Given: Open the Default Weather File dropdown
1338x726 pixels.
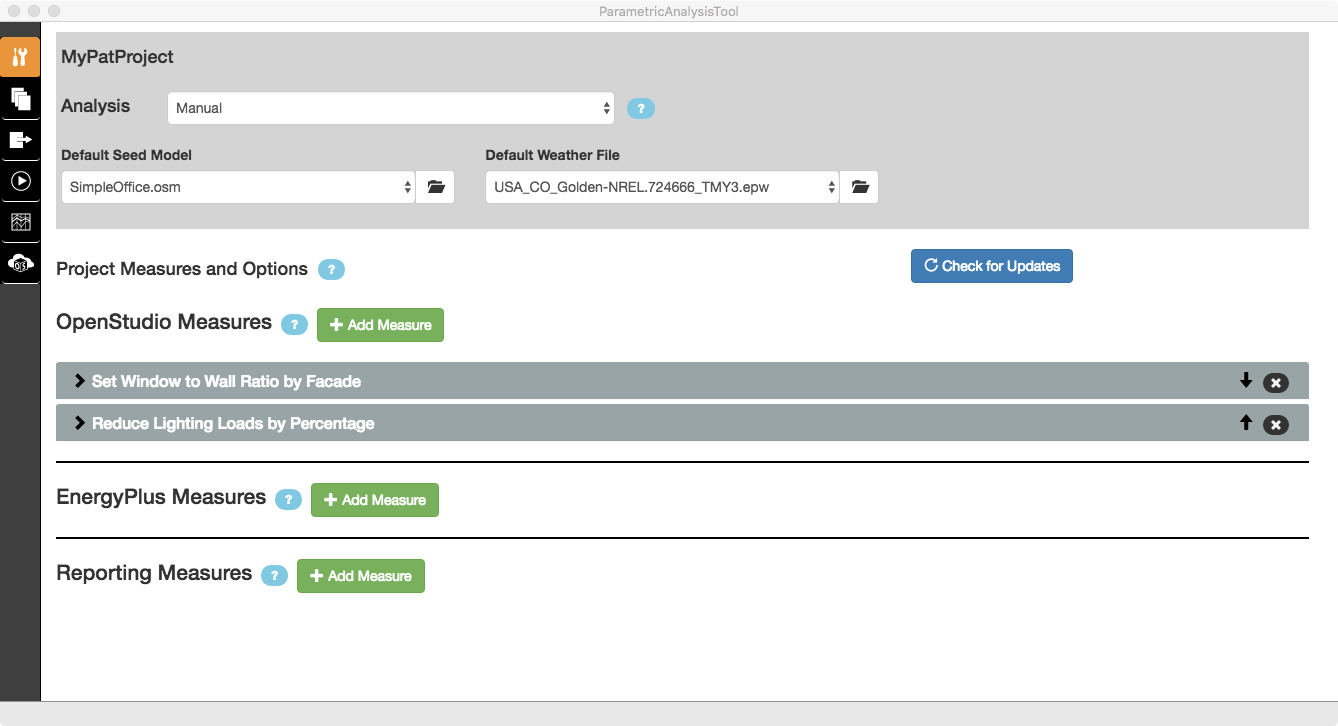Looking at the screenshot, I should pyautogui.click(x=659, y=186).
